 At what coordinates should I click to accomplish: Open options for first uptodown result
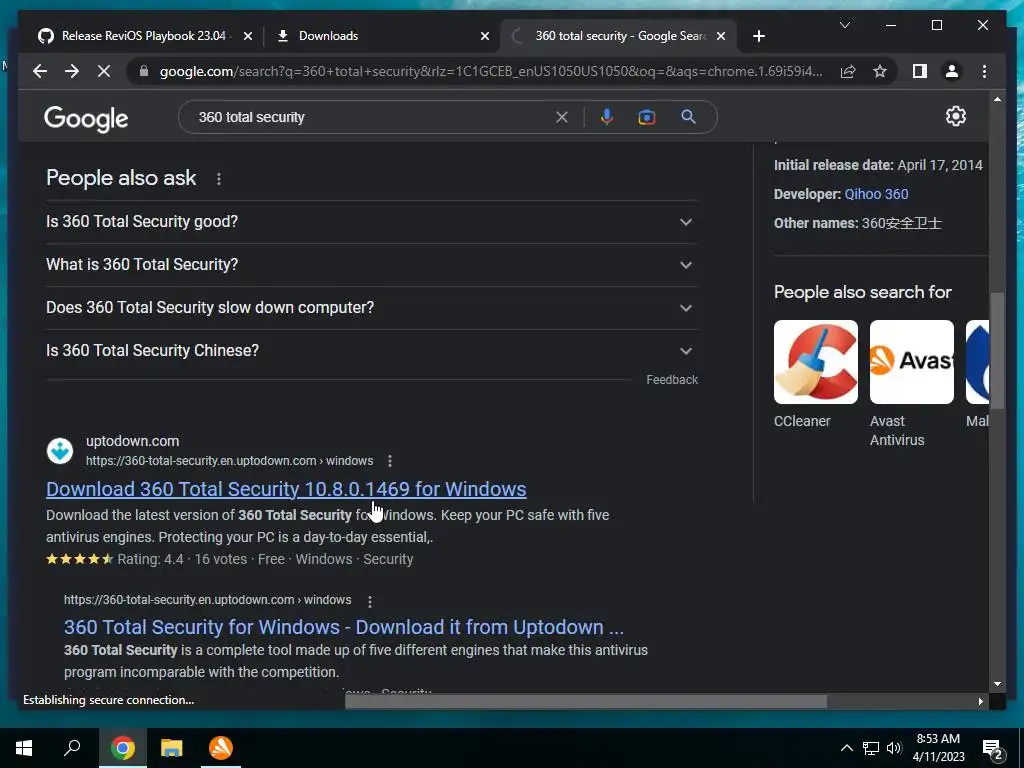coord(390,461)
